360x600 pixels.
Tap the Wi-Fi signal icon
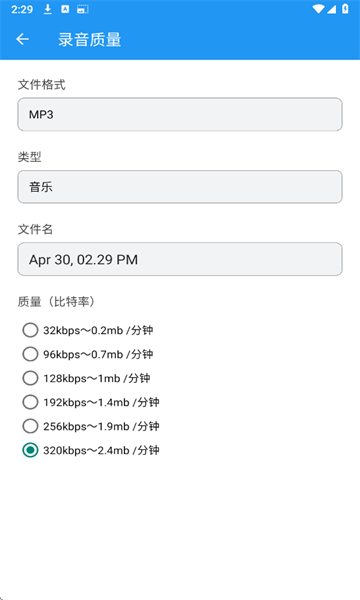click(318, 9)
